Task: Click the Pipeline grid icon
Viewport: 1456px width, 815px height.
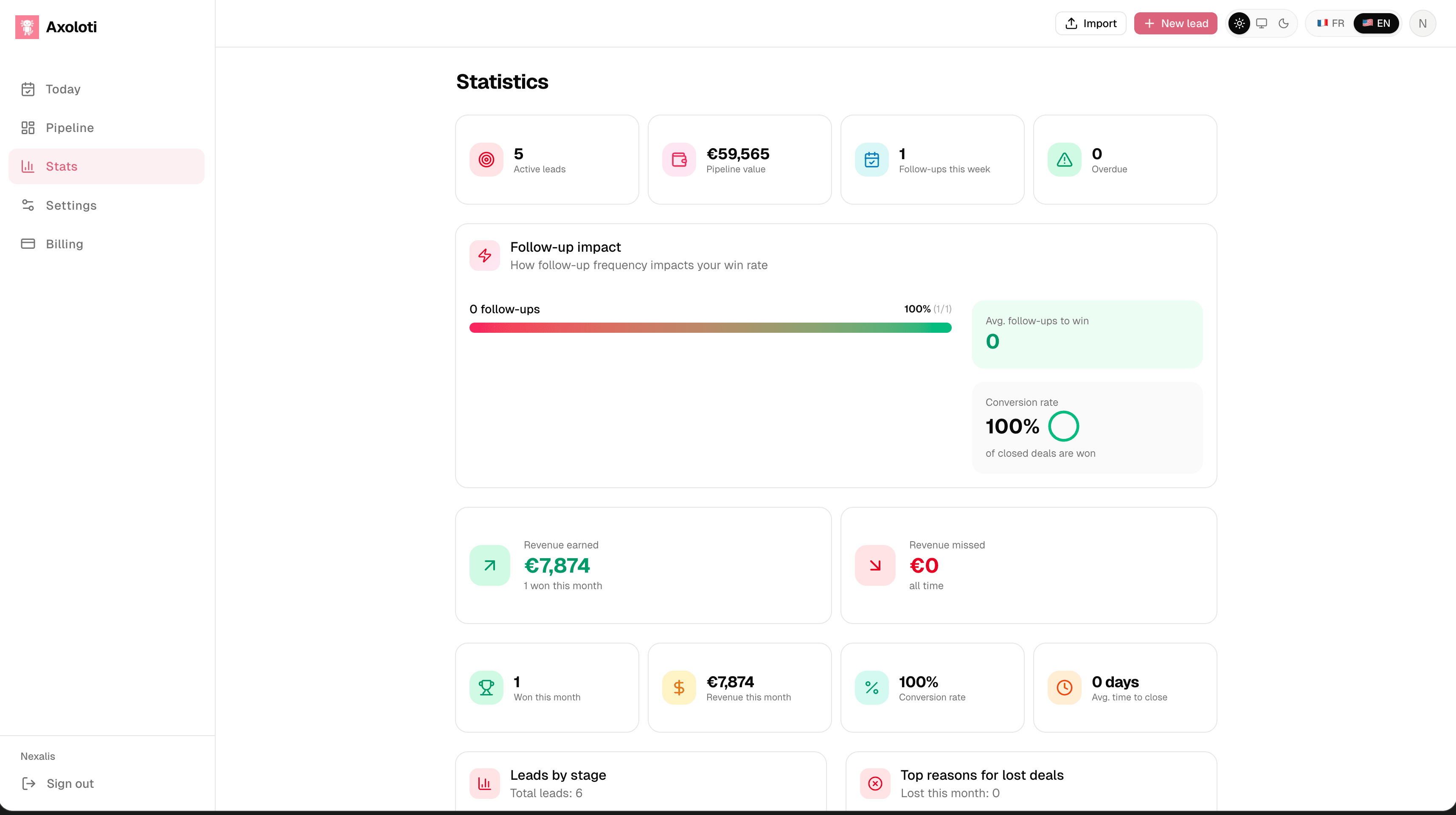Action: pyautogui.click(x=28, y=128)
